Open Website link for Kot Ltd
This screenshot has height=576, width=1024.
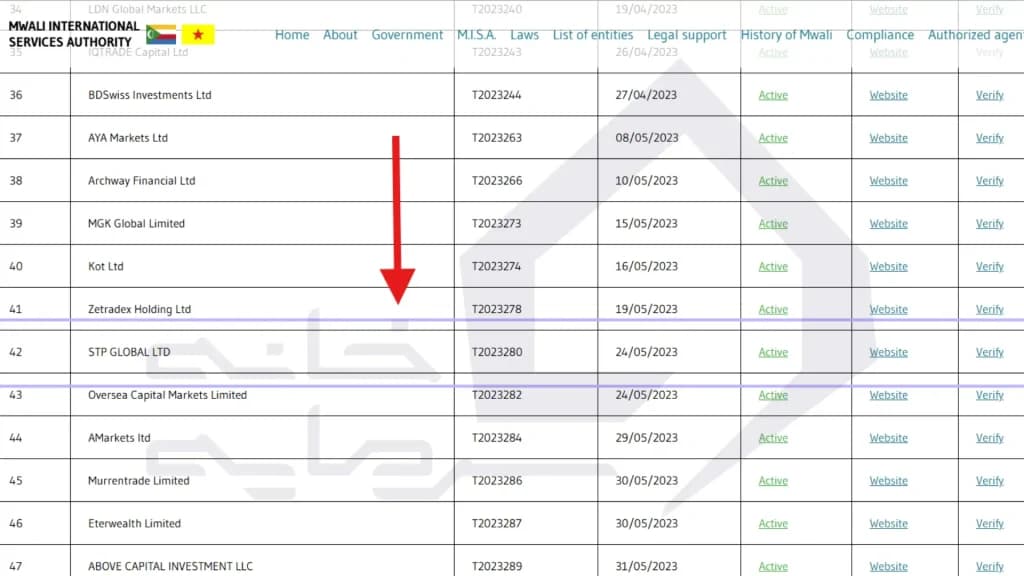[888, 267]
